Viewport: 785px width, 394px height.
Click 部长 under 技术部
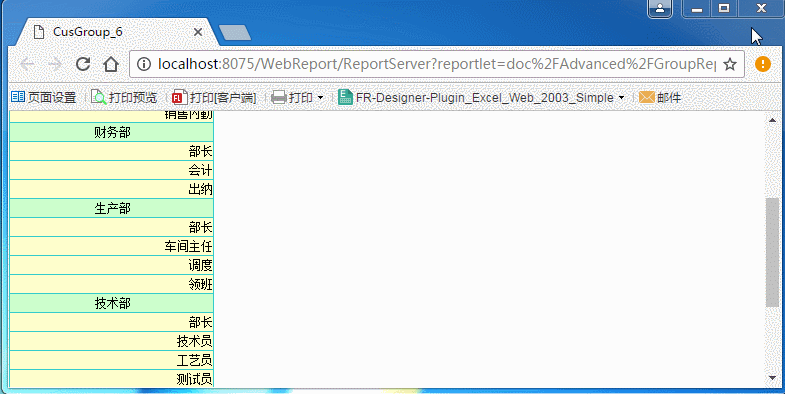point(112,322)
